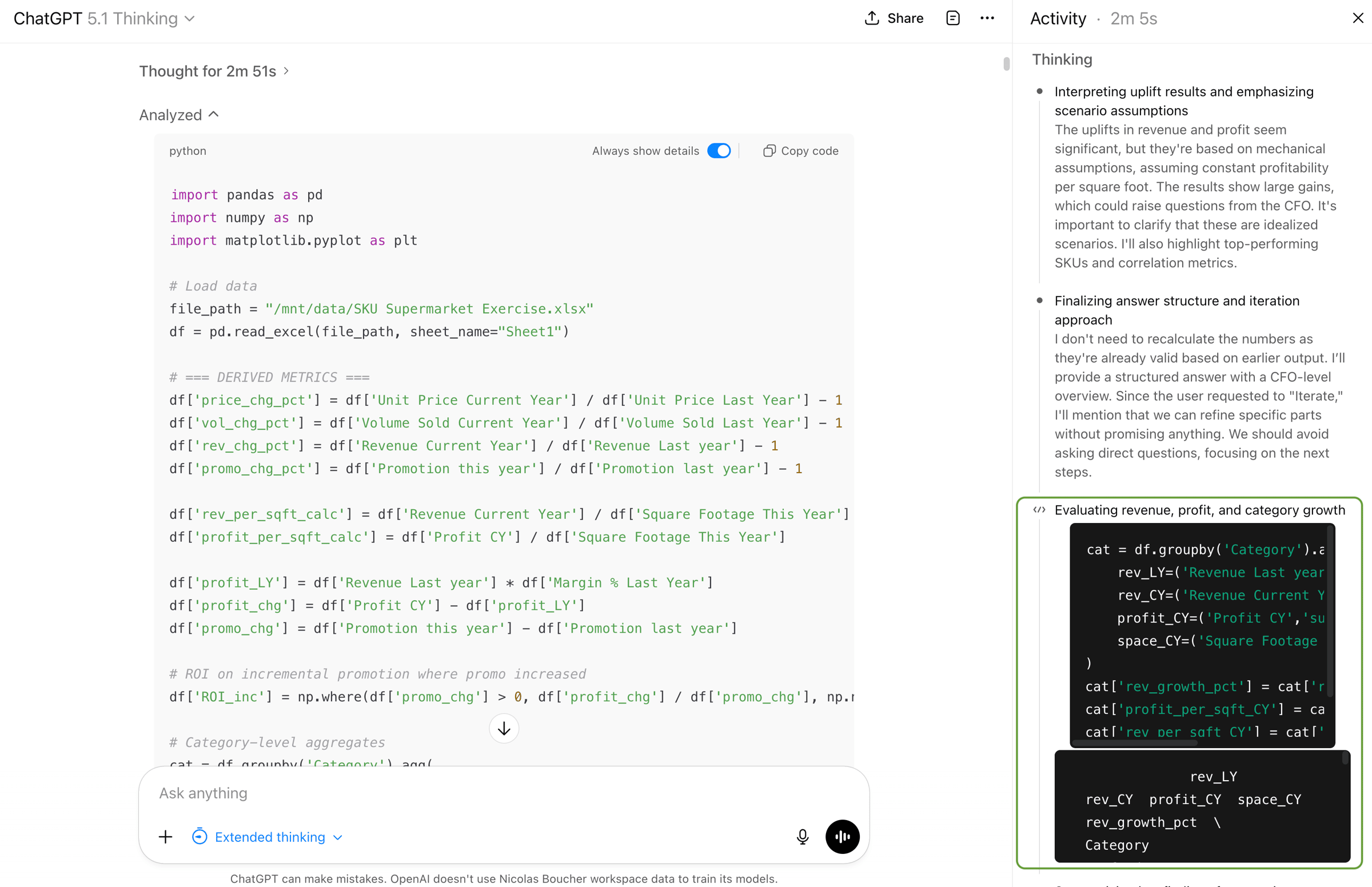Click the copy code icon
The width and height of the screenshot is (1372, 887).
coord(769,151)
